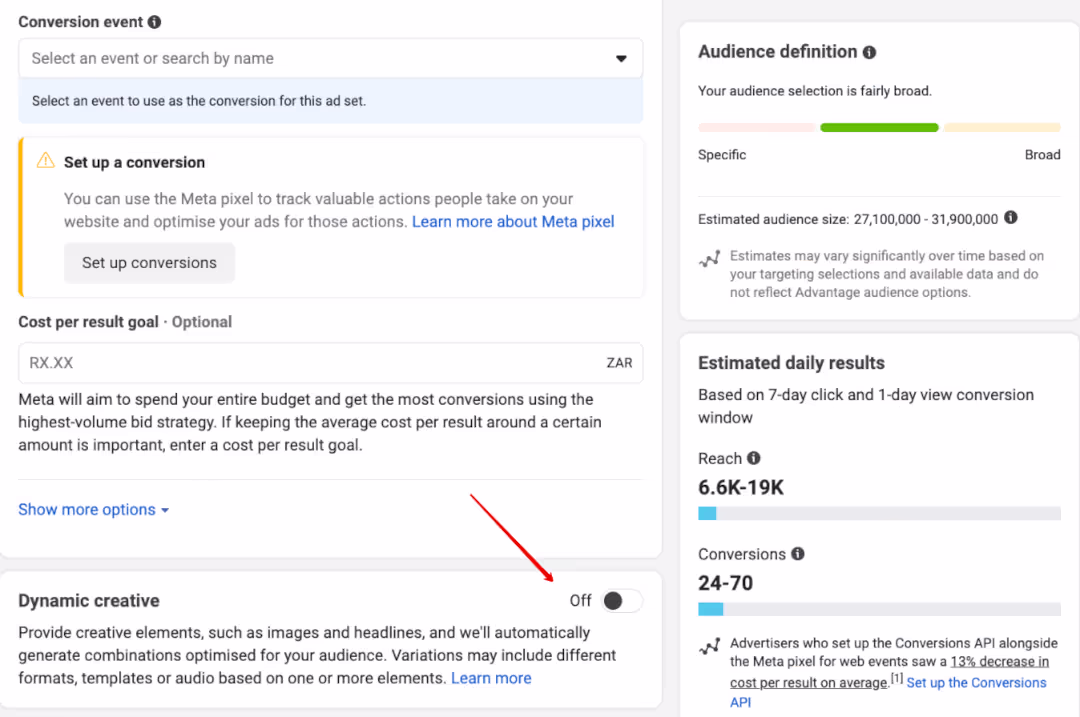Screen dimensions: 1080x717
Task: Click the Set up conversions button
Action: [149, 262]
